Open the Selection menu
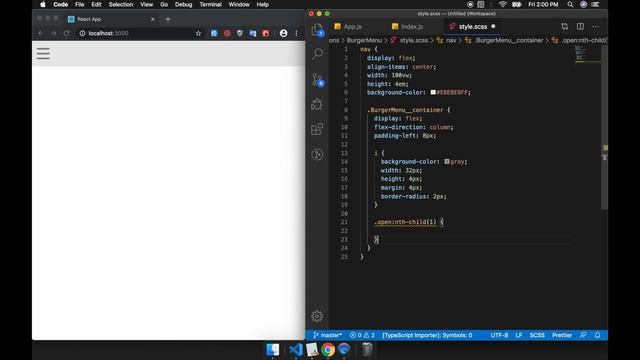Image resolution: width=640 pixels, height=360 pixels. click(x=121, y=4)
